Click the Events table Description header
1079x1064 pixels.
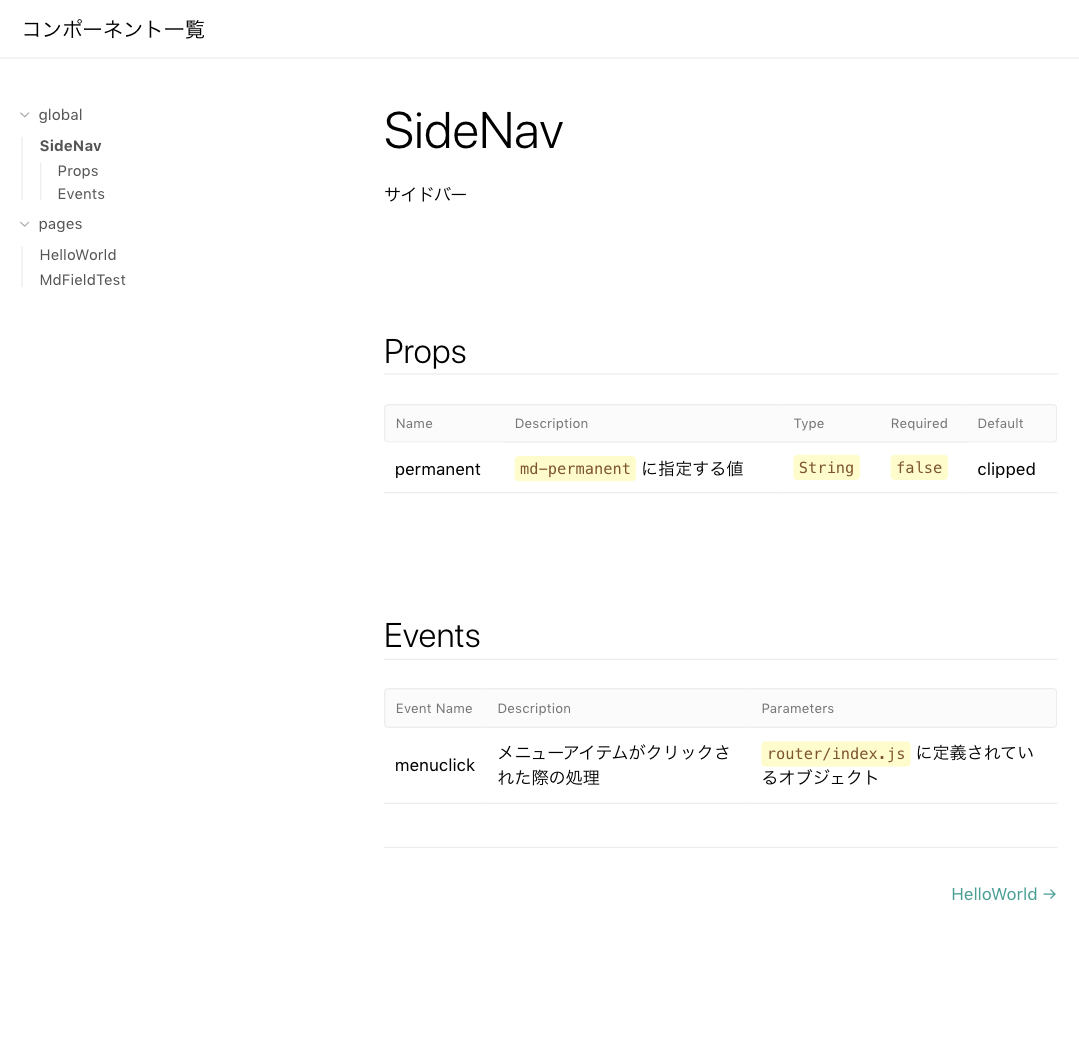pyautogui.click(x=534, y=708)
